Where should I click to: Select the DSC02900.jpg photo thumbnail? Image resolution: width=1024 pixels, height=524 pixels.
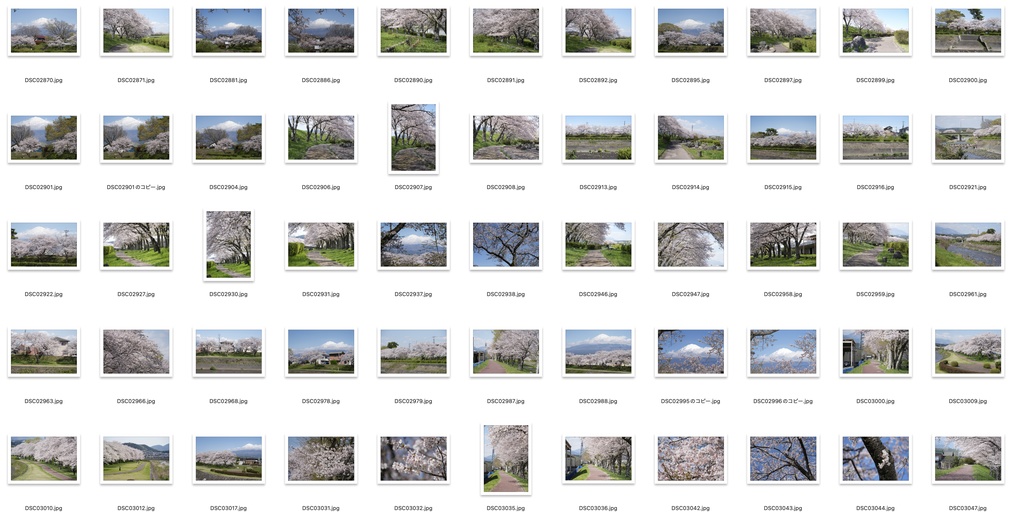coord(968,31)
